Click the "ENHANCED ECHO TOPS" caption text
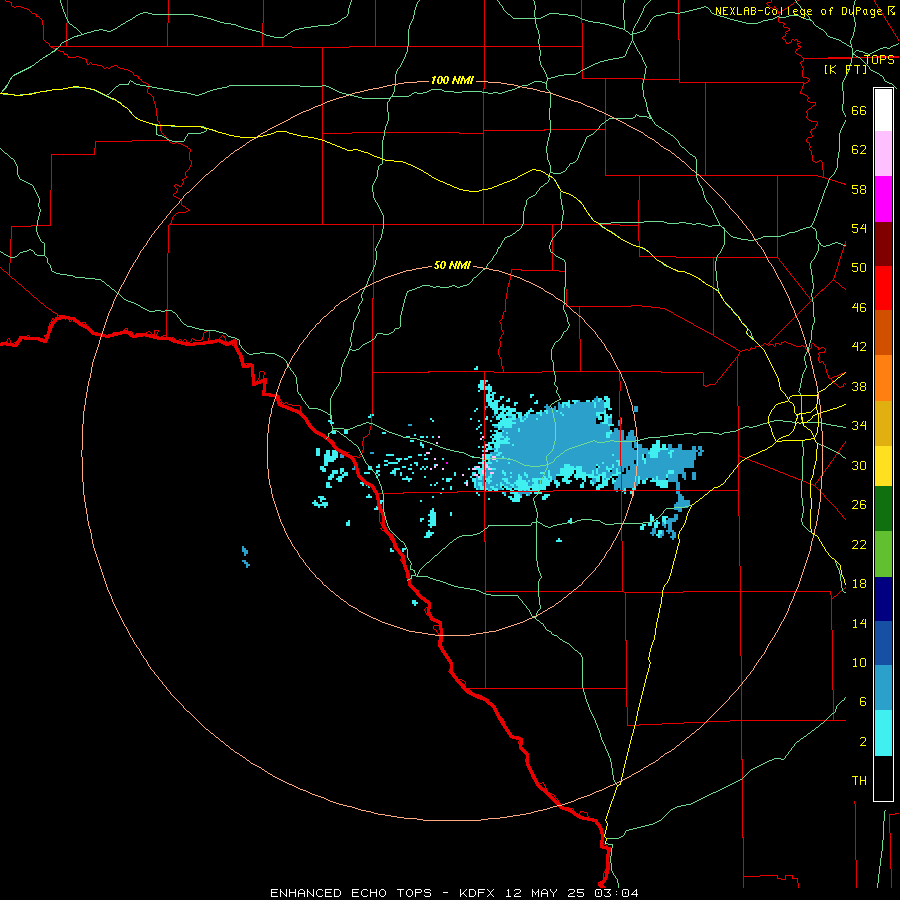The image size is (900, 900). pos(351,893)
